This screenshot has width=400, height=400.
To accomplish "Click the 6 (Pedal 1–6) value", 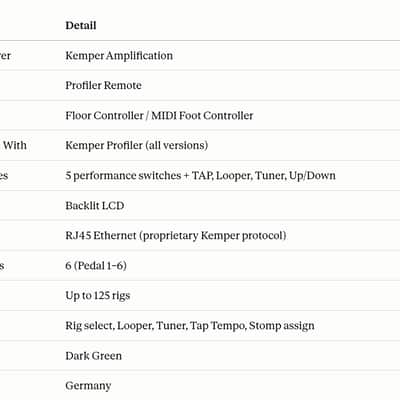I will click(96, 266).
